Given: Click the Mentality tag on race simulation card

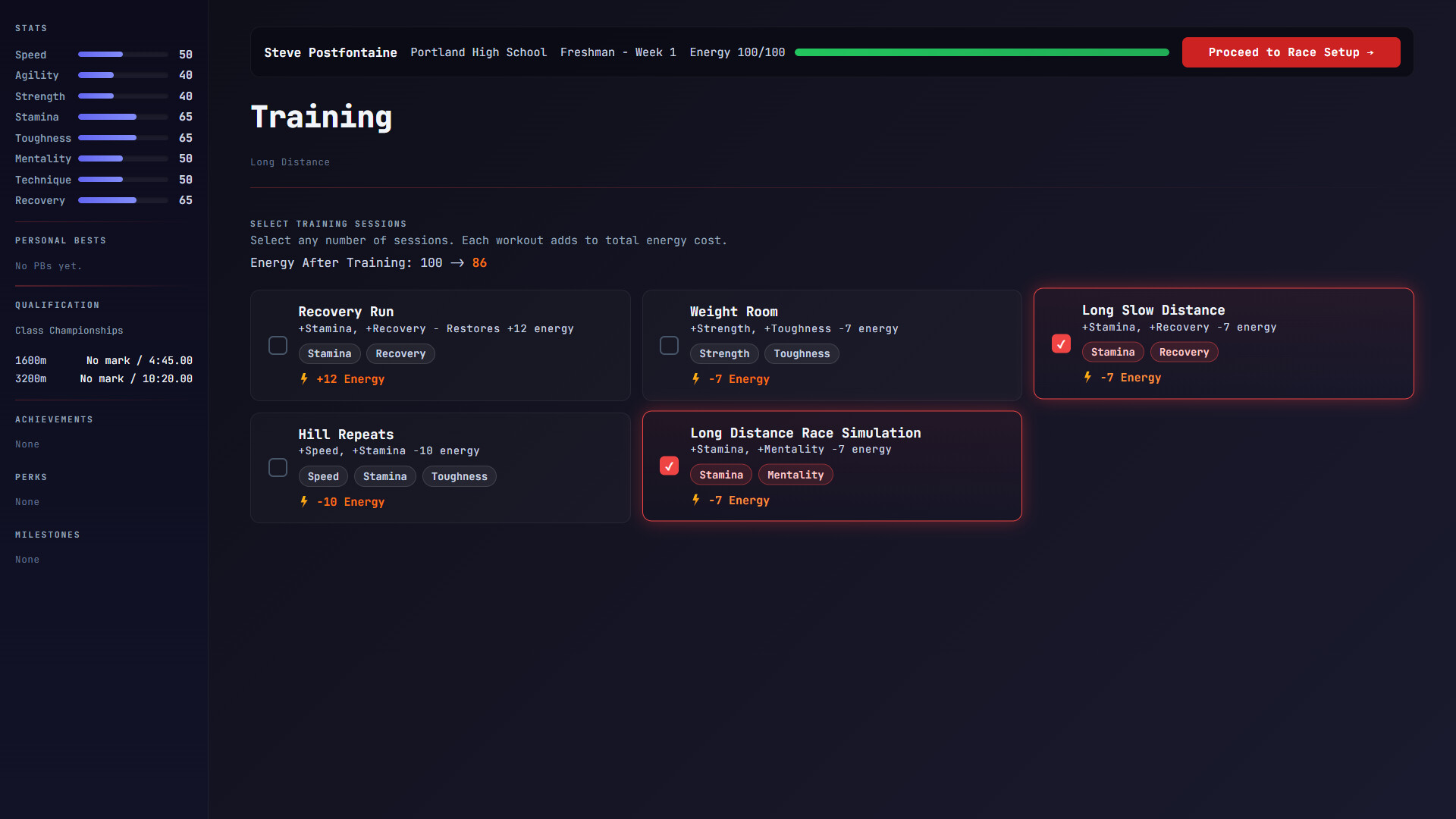Looking at the screenshot, I should (x=795, y=474).
